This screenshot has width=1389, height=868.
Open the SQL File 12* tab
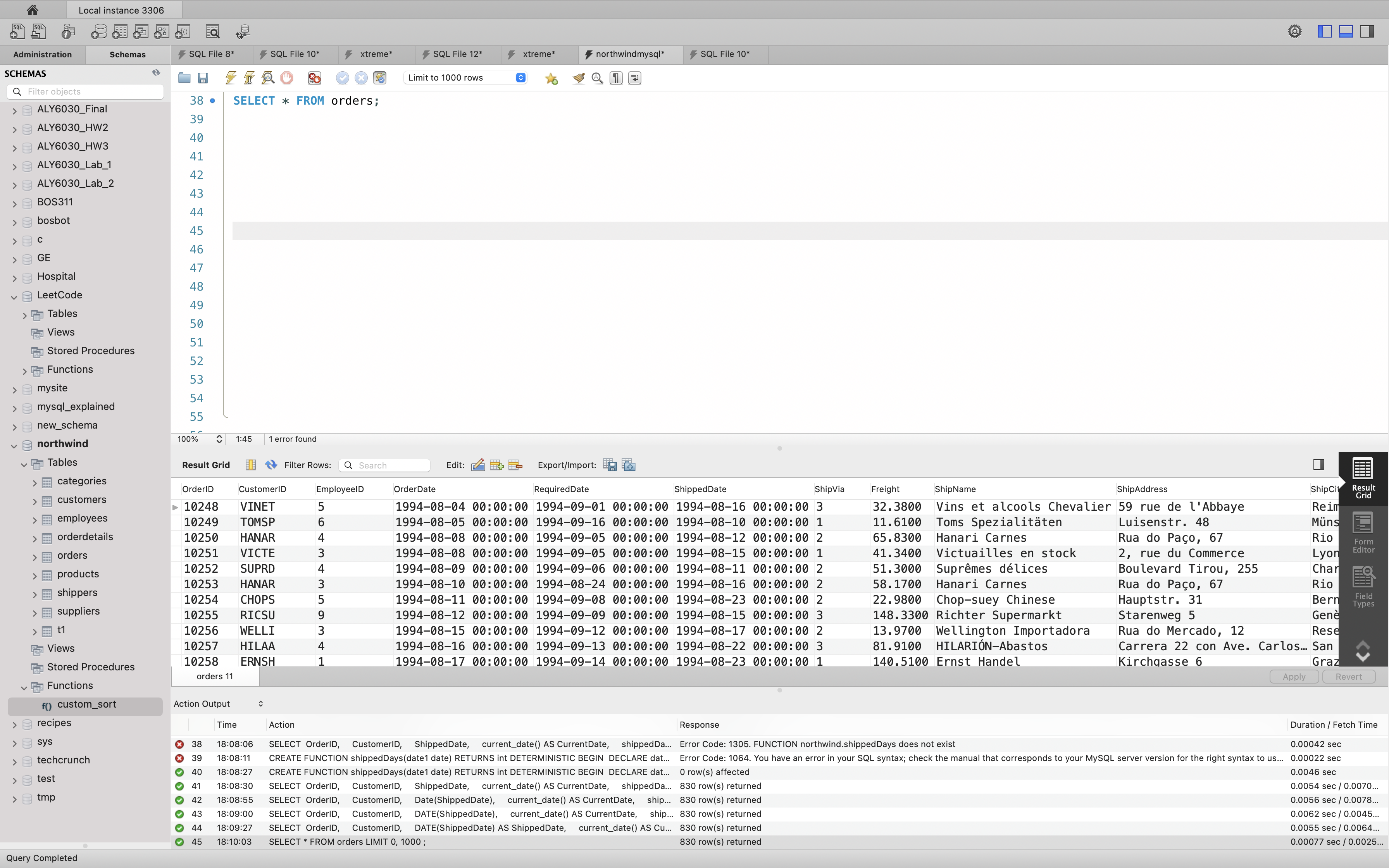pos(457,54)
